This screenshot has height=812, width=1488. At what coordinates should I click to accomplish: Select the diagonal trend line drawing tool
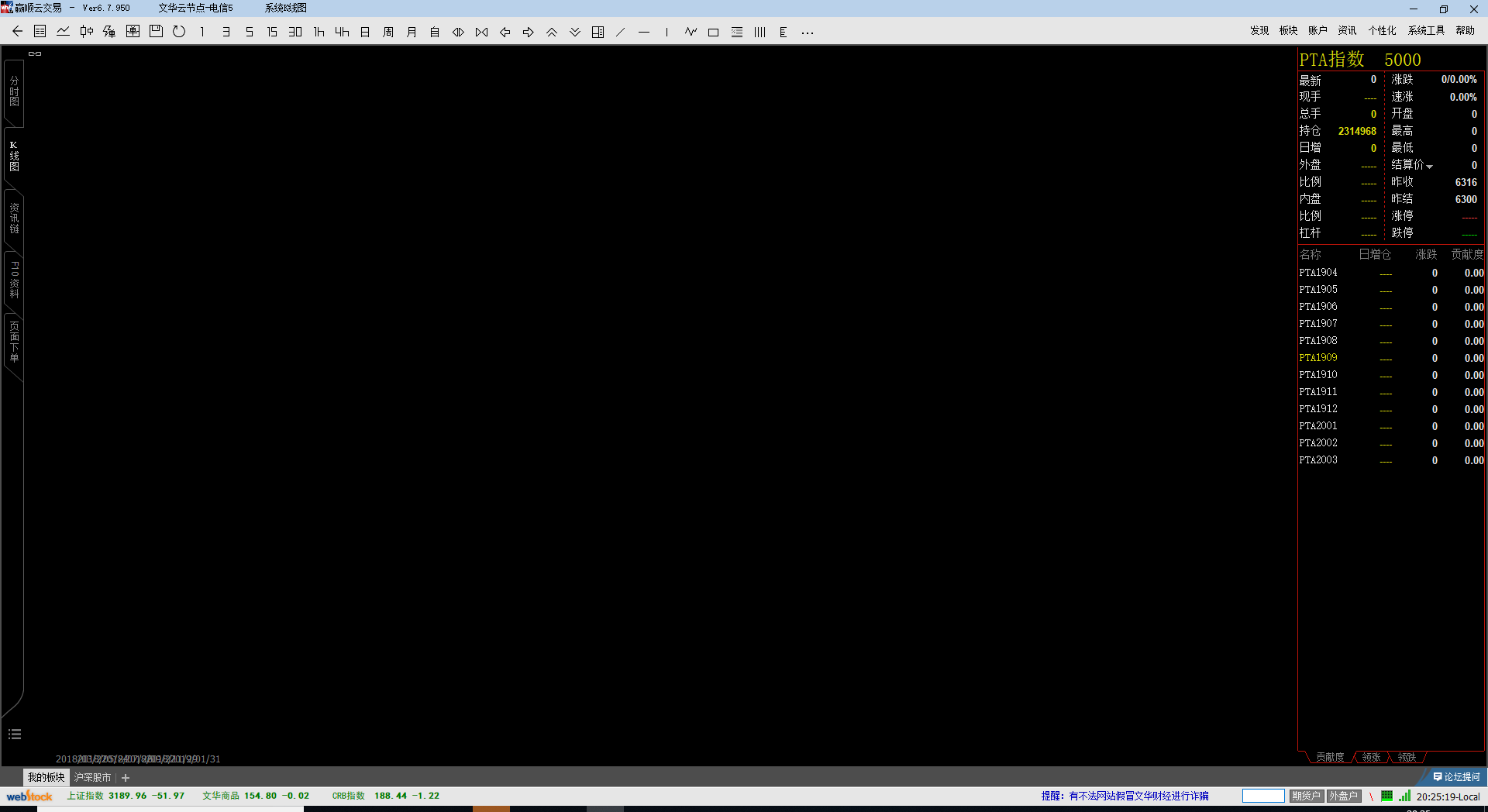621,32
